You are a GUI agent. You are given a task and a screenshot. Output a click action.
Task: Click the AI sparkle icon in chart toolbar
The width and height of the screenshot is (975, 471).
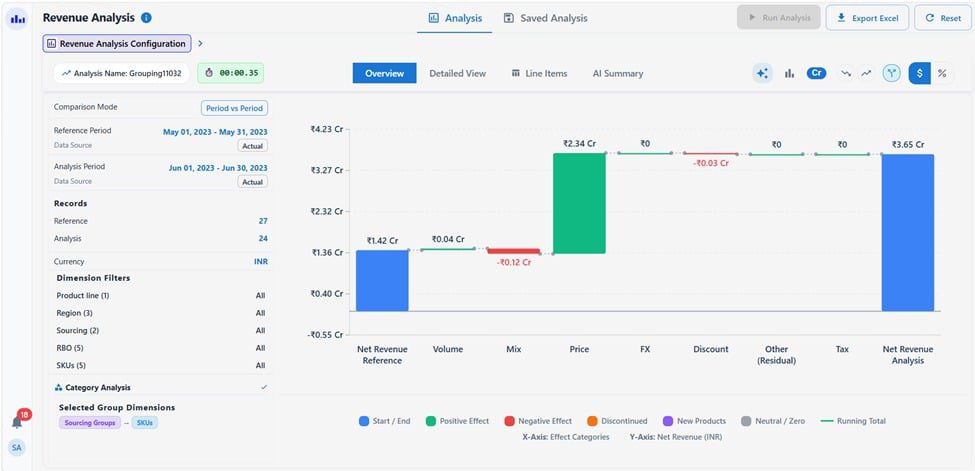pos(763,73)
